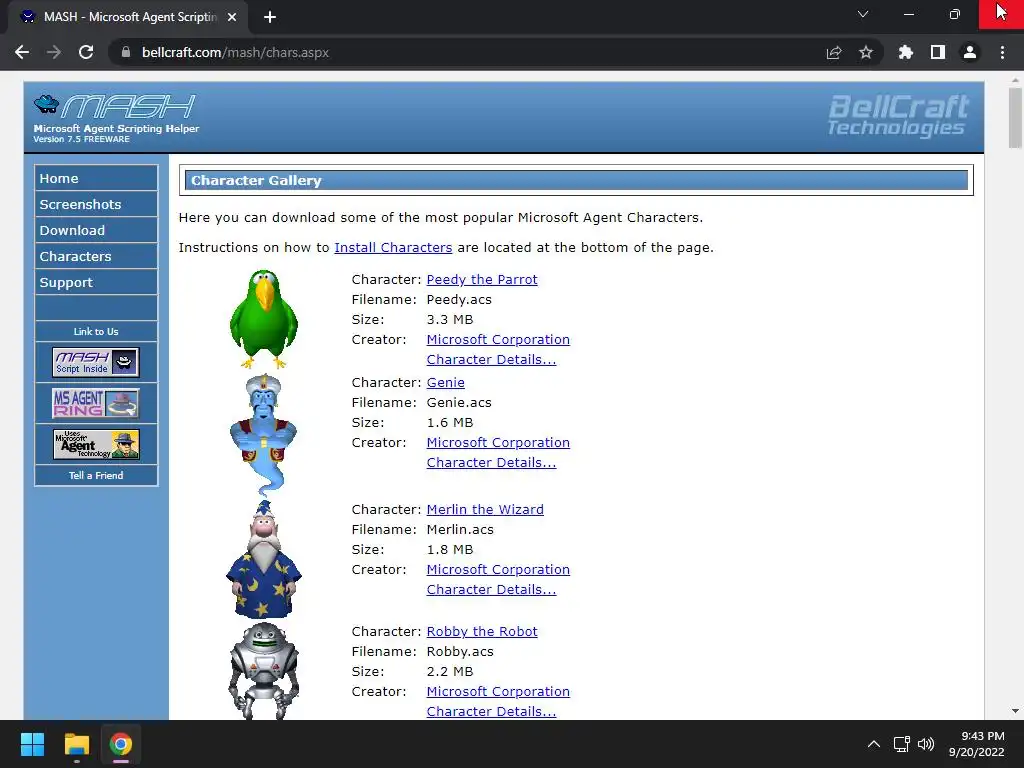Click the MS Agent Ring badge
This screenshot has height=768, width=1024.
(x=96, y=403)
